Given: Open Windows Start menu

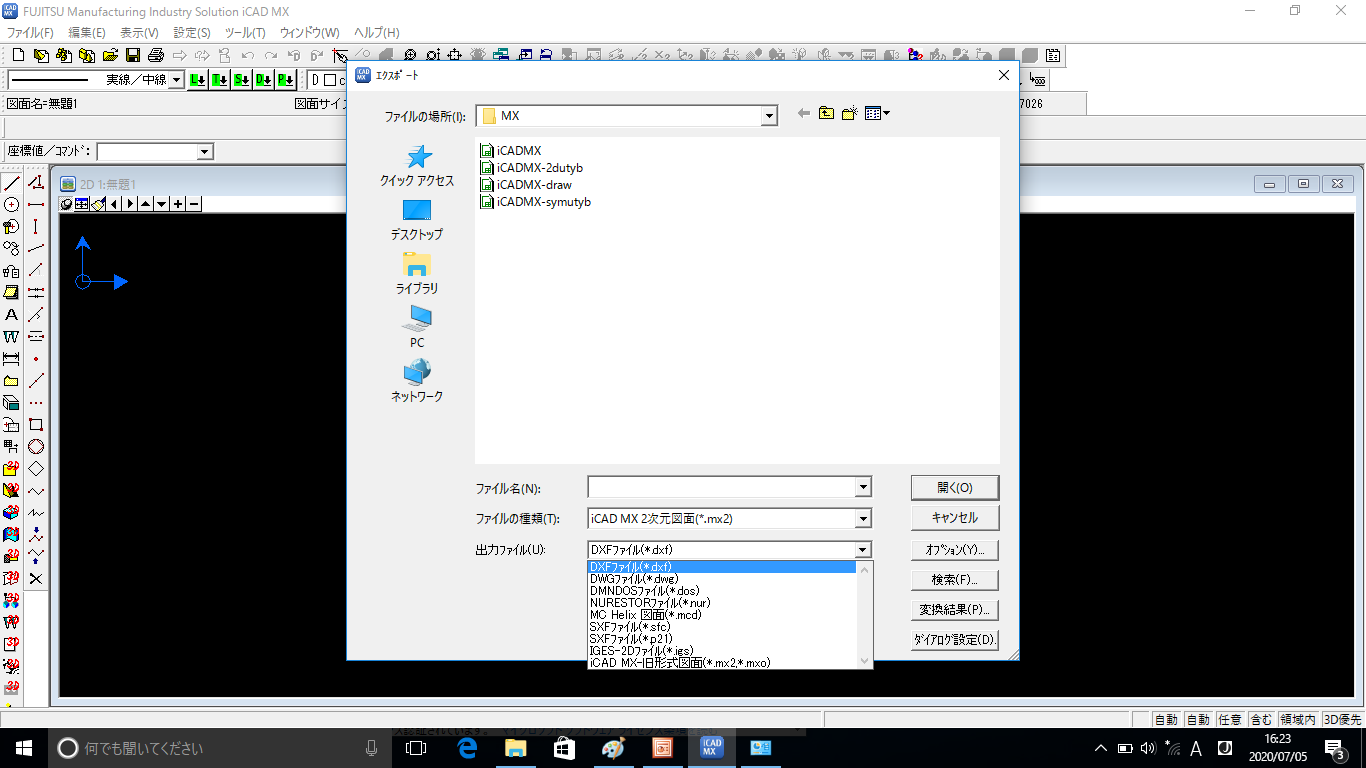Looking at the screenshot, I should coord(24,747).
